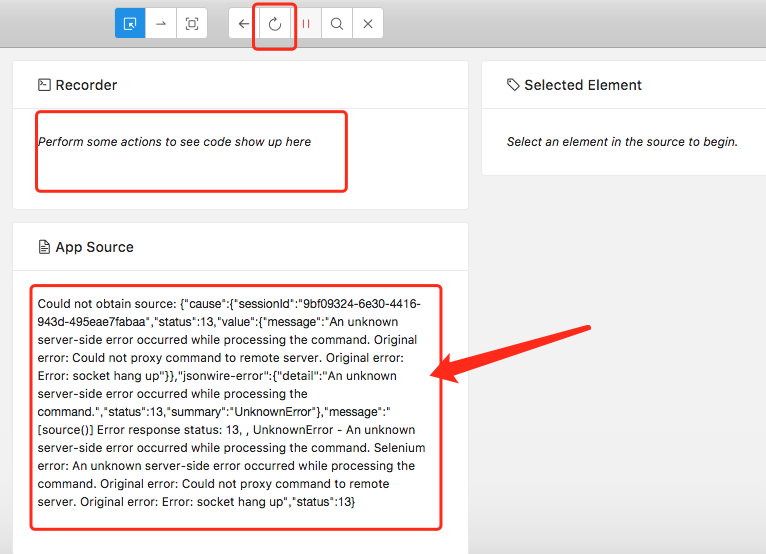The image size is (766, 554).
Task: Open Search for element magnifier
Action: tap(337, 23)
